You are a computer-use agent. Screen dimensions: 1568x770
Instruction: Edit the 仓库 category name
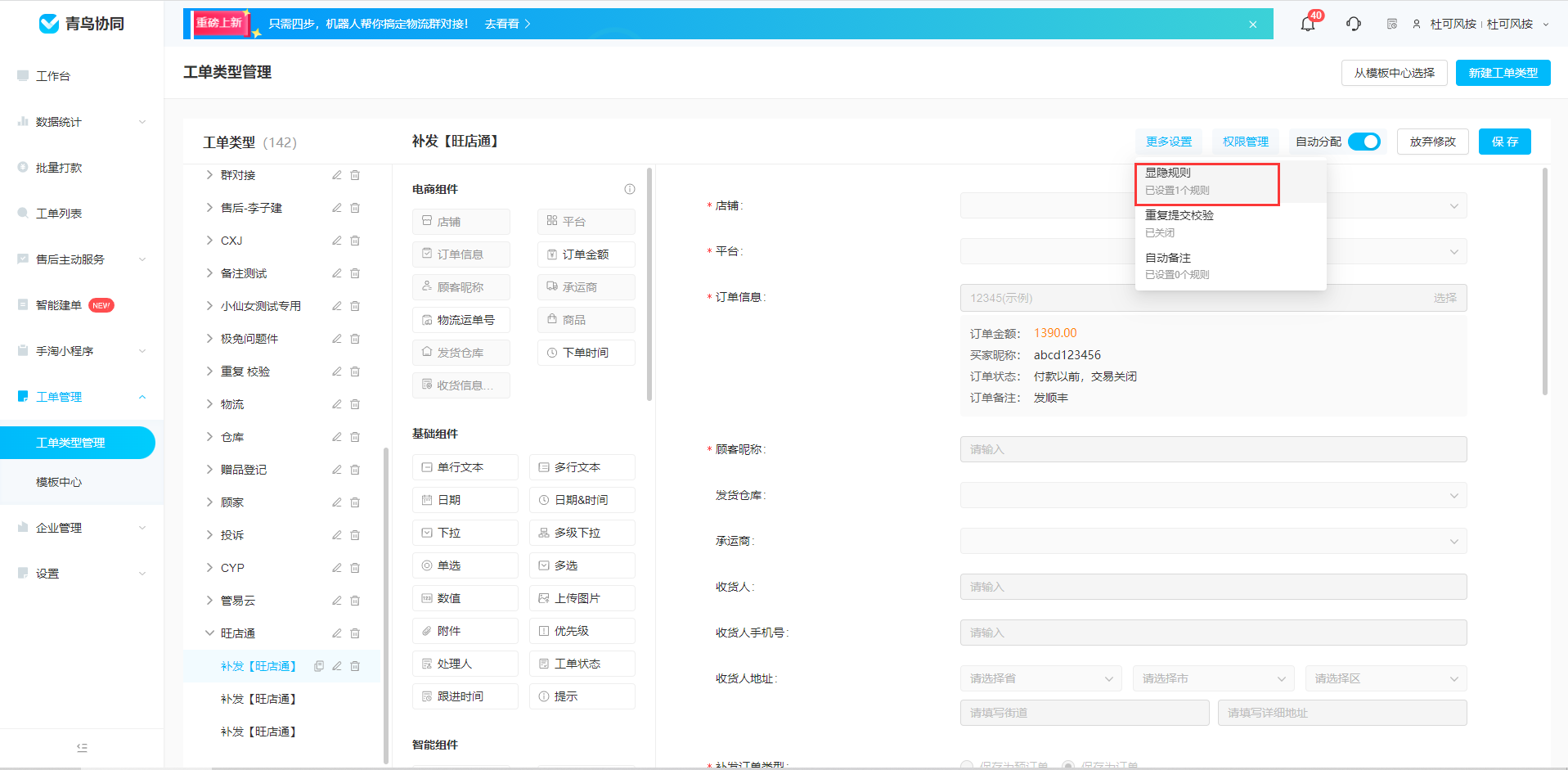tap(336, 437)
